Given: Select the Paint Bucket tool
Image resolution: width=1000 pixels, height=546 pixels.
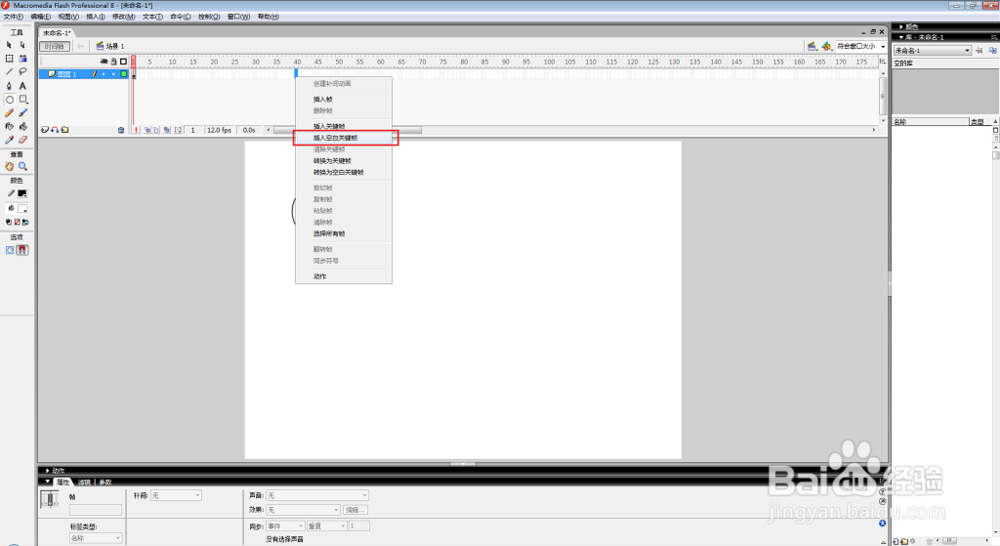Looking at the screenshot, I should point(22,126).
